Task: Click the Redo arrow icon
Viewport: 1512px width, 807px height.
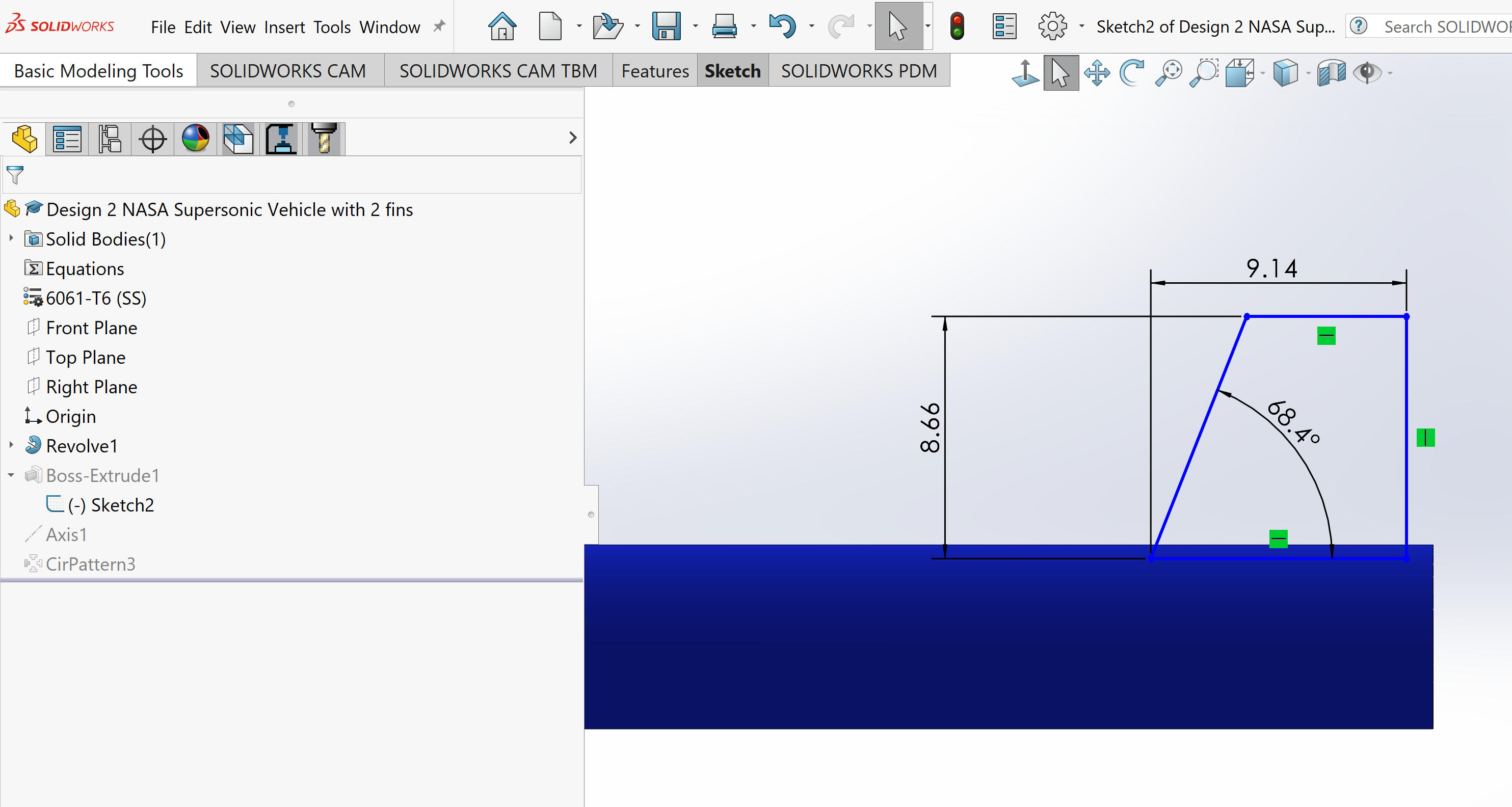Action: [840, 26]
